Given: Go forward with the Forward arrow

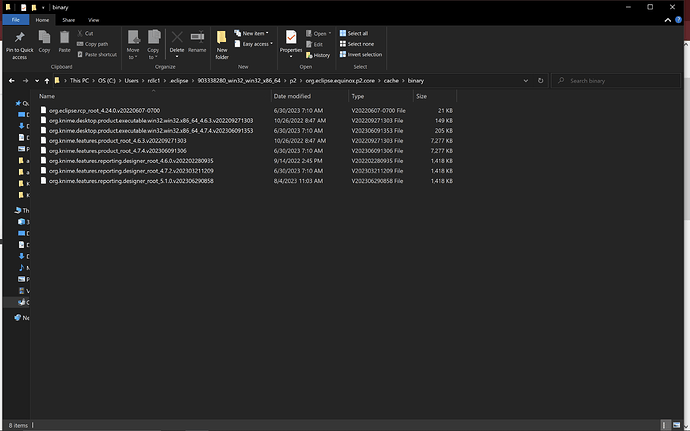Looking at the screenshot, I should click(x=25, y=81).
